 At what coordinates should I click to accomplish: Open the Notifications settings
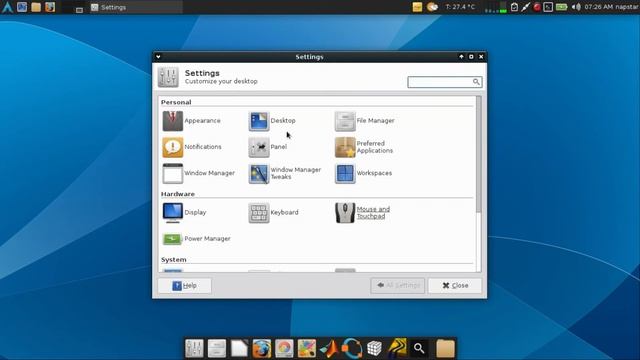[x=192, y=147]
